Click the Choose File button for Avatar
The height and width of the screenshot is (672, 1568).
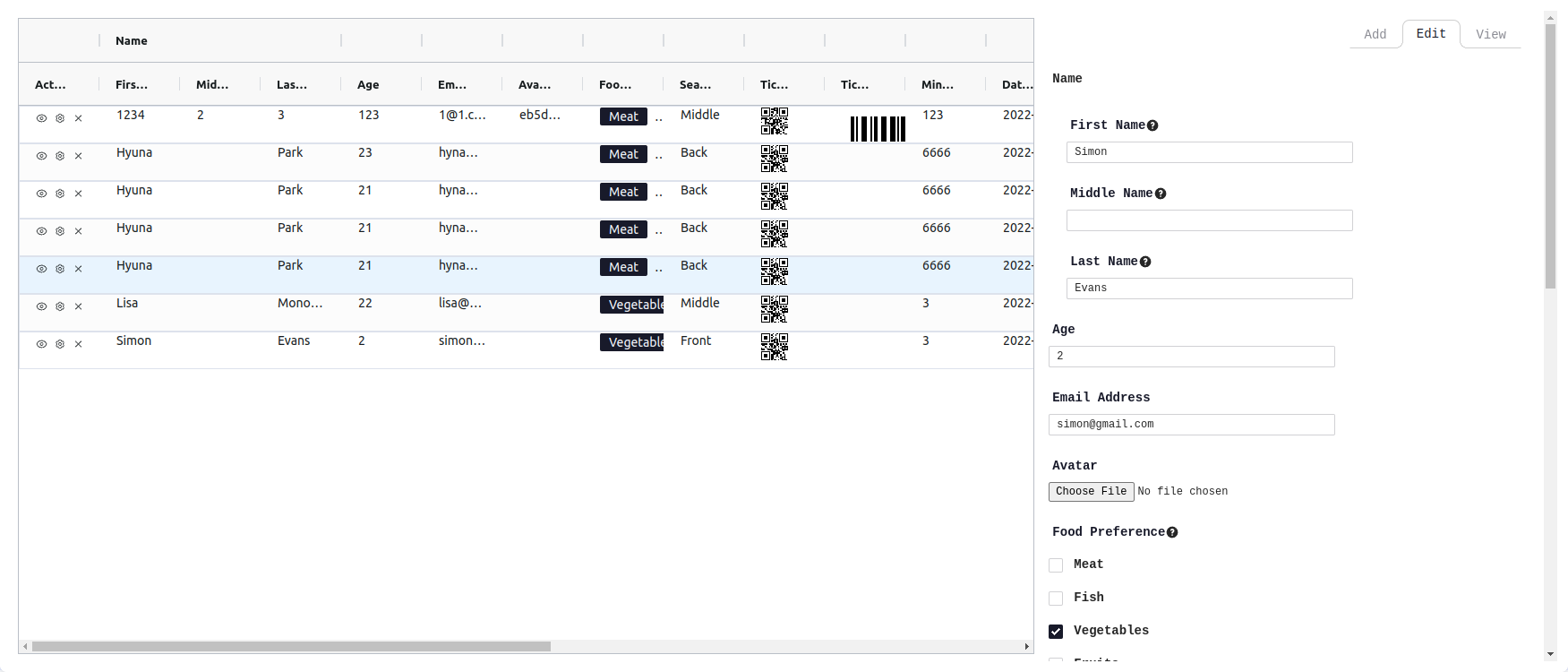pyautogui.click(x=1091, y=491)
